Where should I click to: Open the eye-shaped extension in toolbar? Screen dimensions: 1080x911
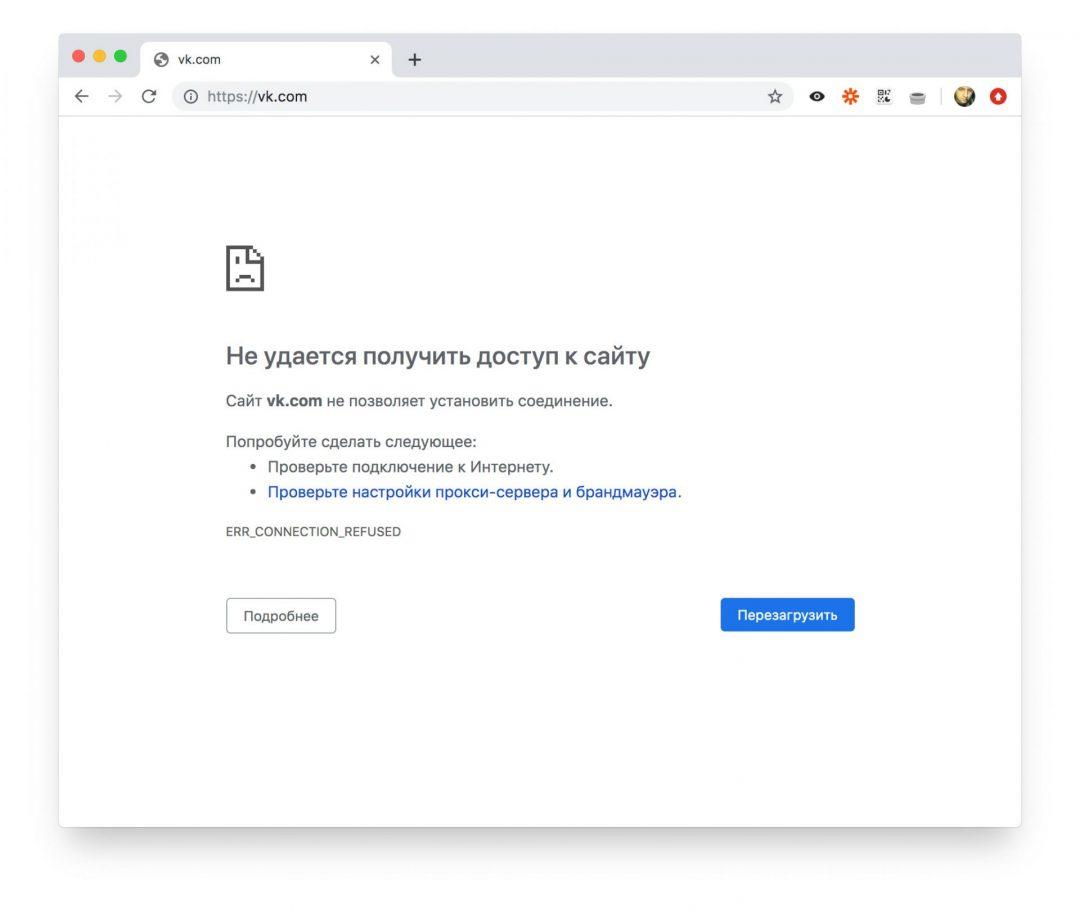click(817, 96)
